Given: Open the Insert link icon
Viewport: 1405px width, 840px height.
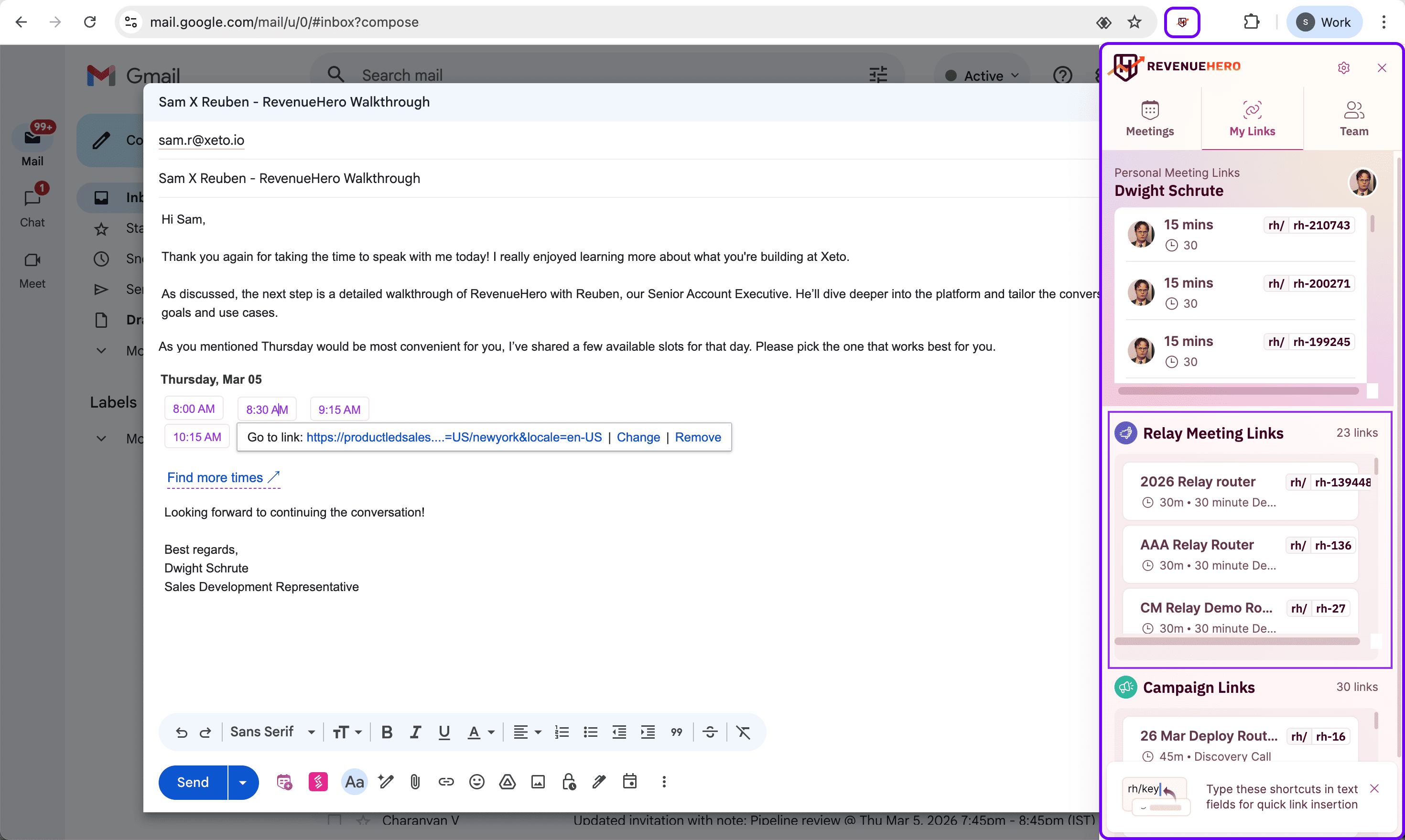Looking at the screenshot, I should coord(446,782).
